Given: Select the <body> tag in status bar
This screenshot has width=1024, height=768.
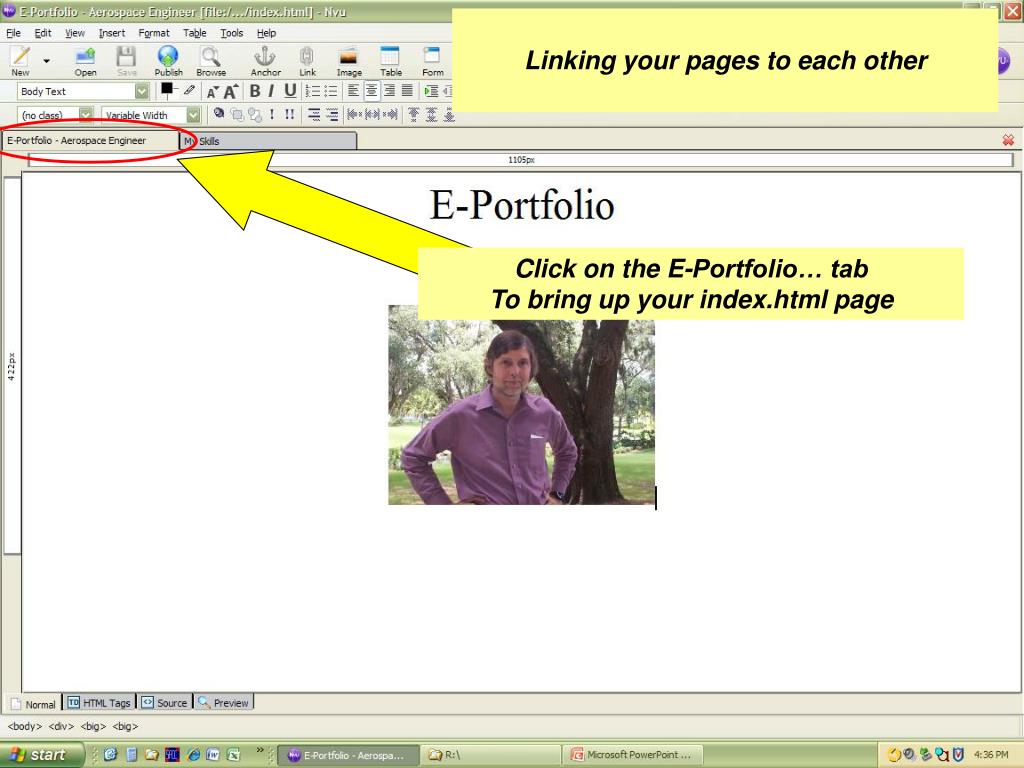Looking at the screenshot, I should (25, 726).
